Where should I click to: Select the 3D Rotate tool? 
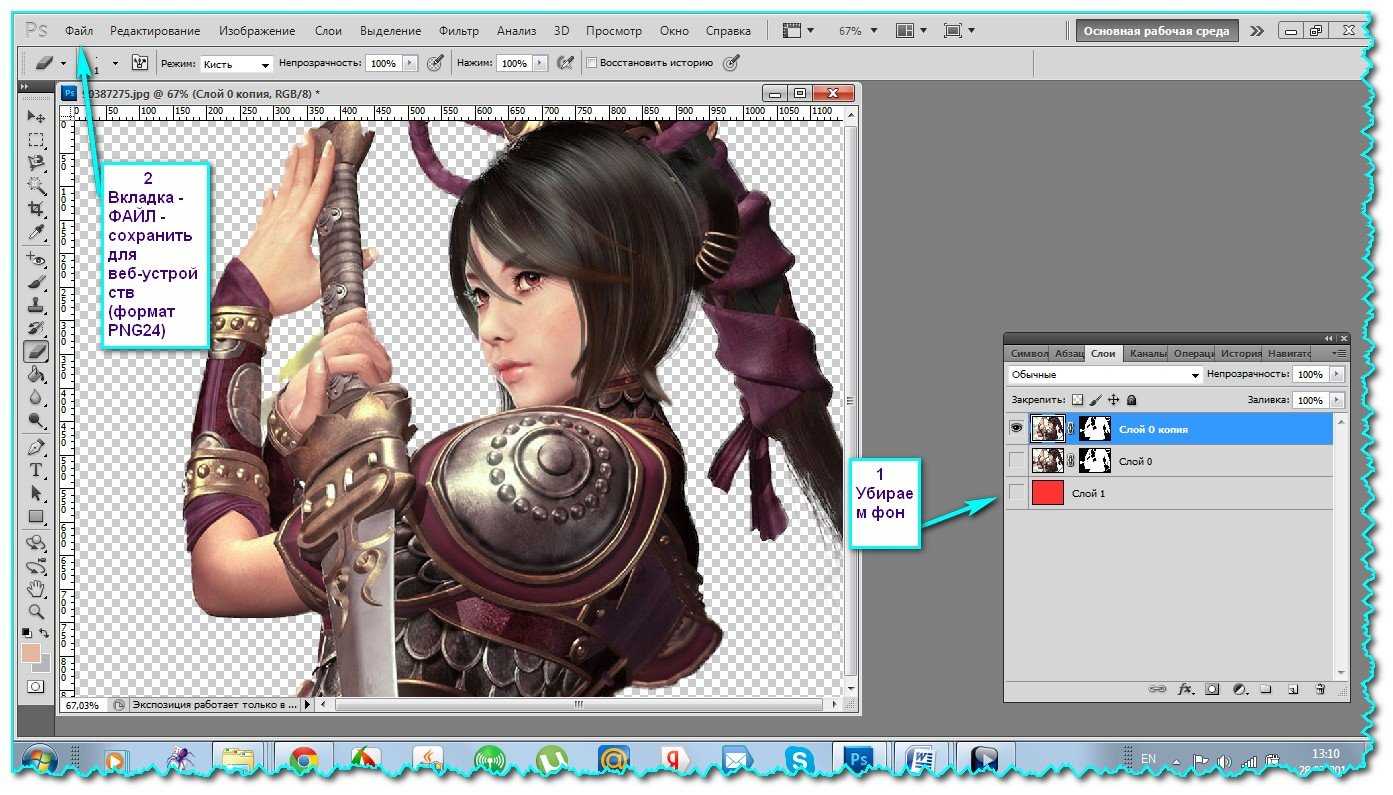(x=36, y=543)
